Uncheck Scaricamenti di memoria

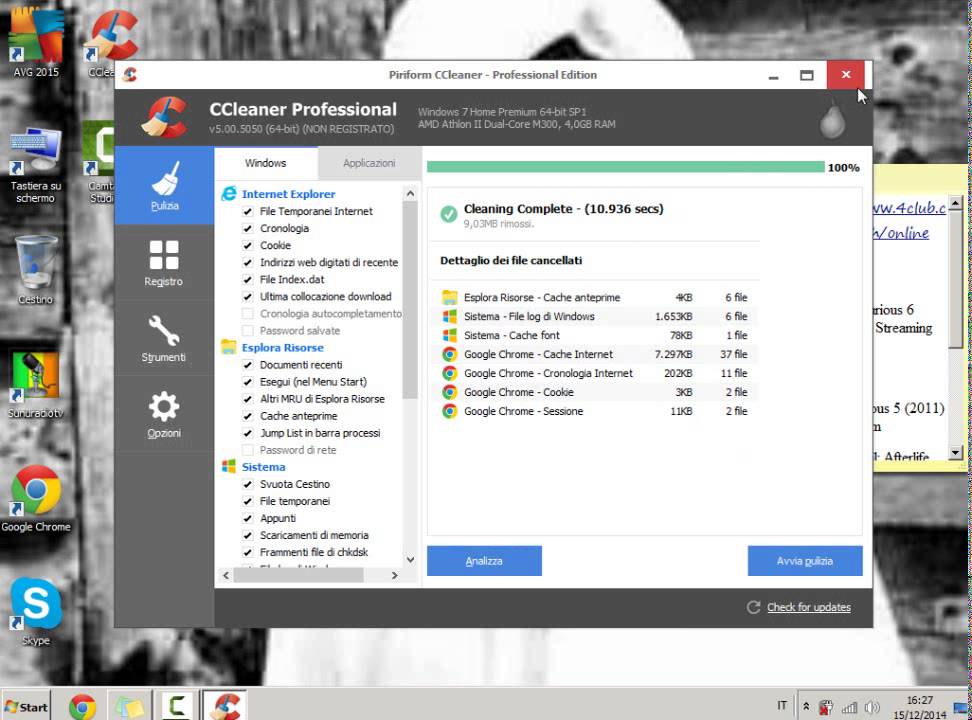click(x=248, y=535)
